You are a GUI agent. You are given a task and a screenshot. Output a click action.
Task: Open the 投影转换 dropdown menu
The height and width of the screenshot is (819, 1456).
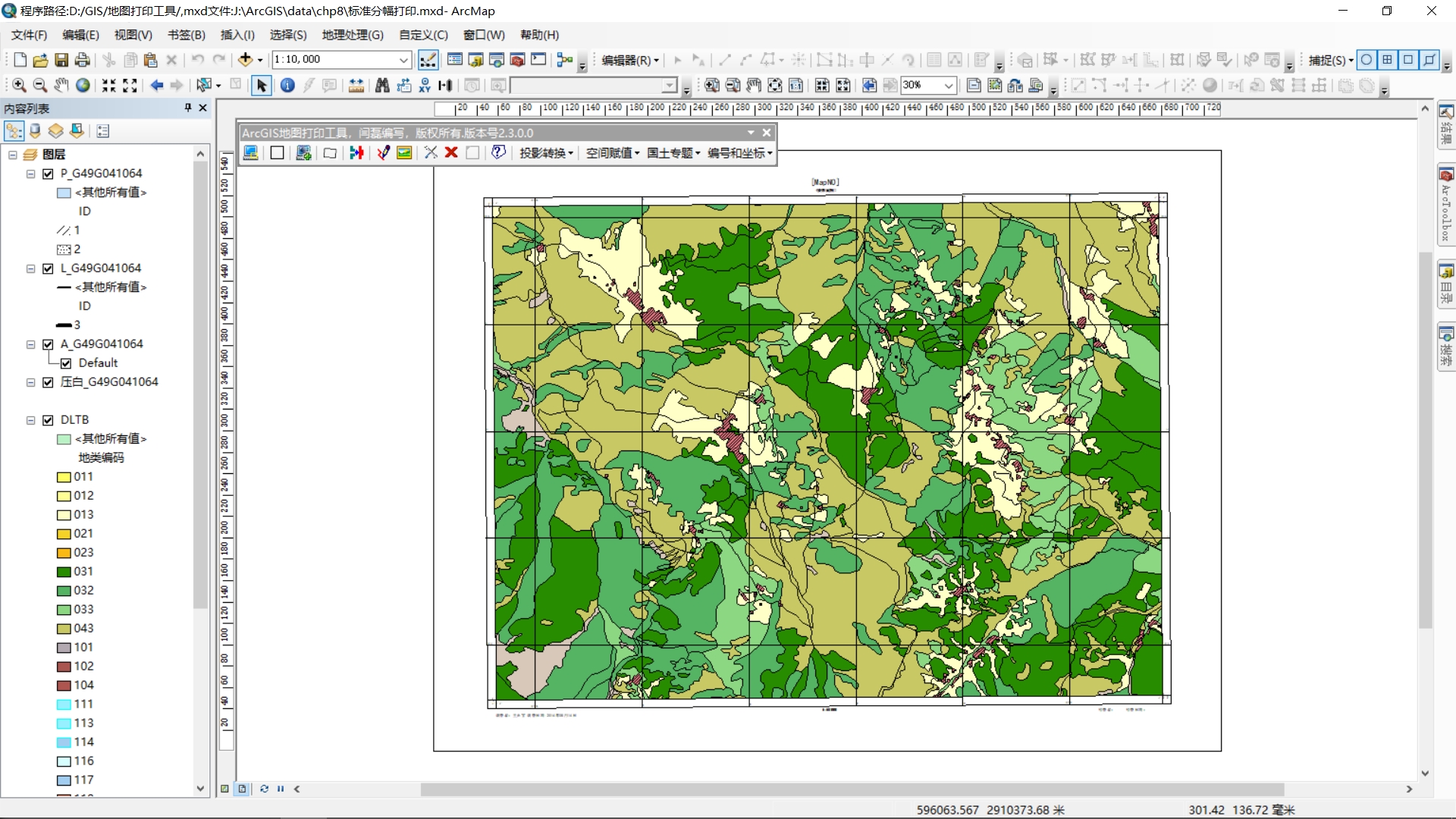[545, 153]
